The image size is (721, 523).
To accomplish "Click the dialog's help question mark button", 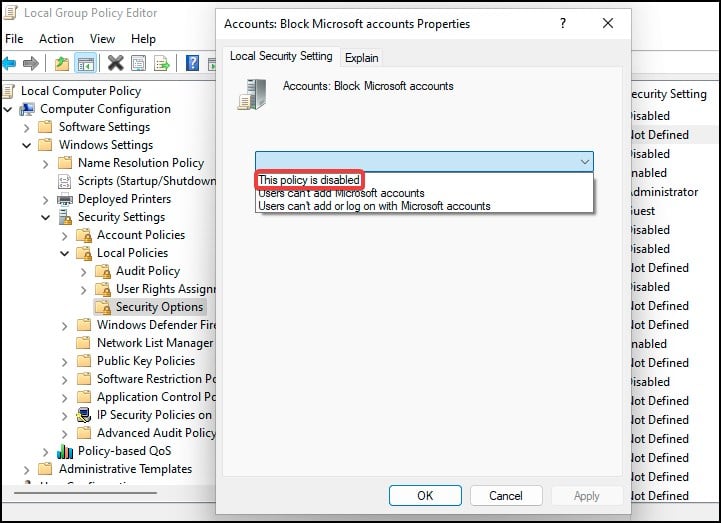I will click(x=563, y=23).
